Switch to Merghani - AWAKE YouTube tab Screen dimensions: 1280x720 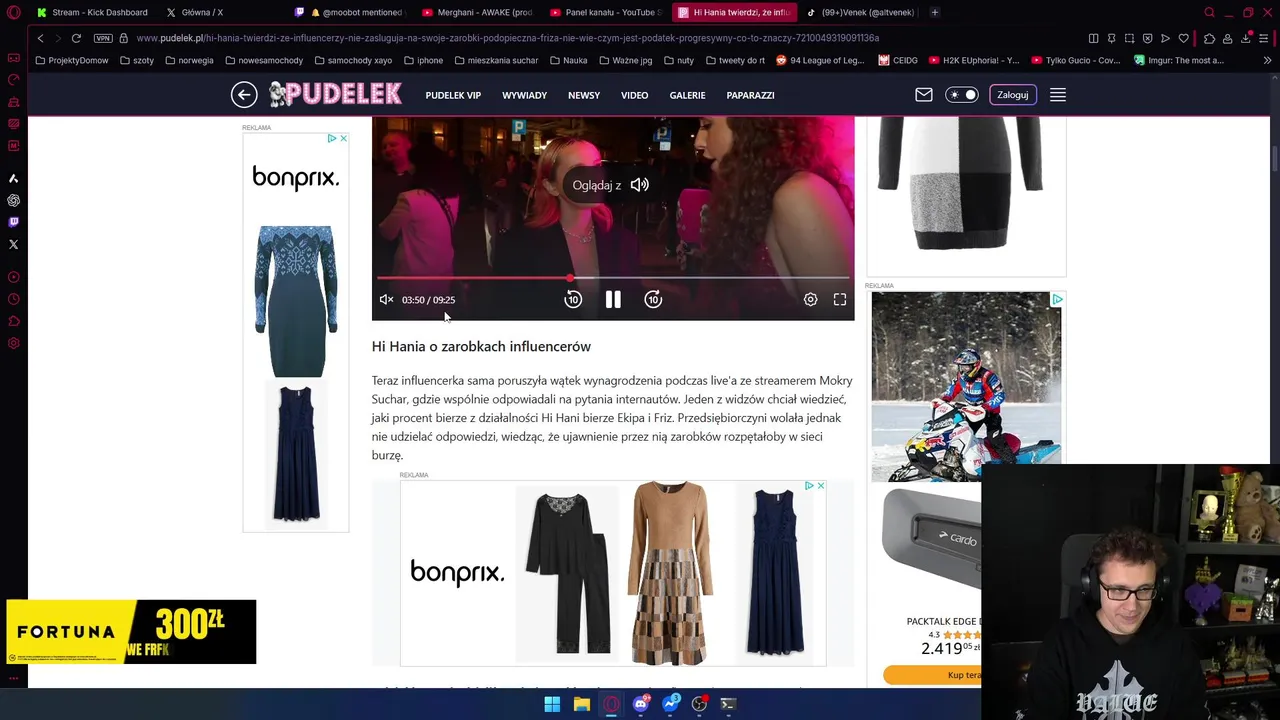click(478, 12)
